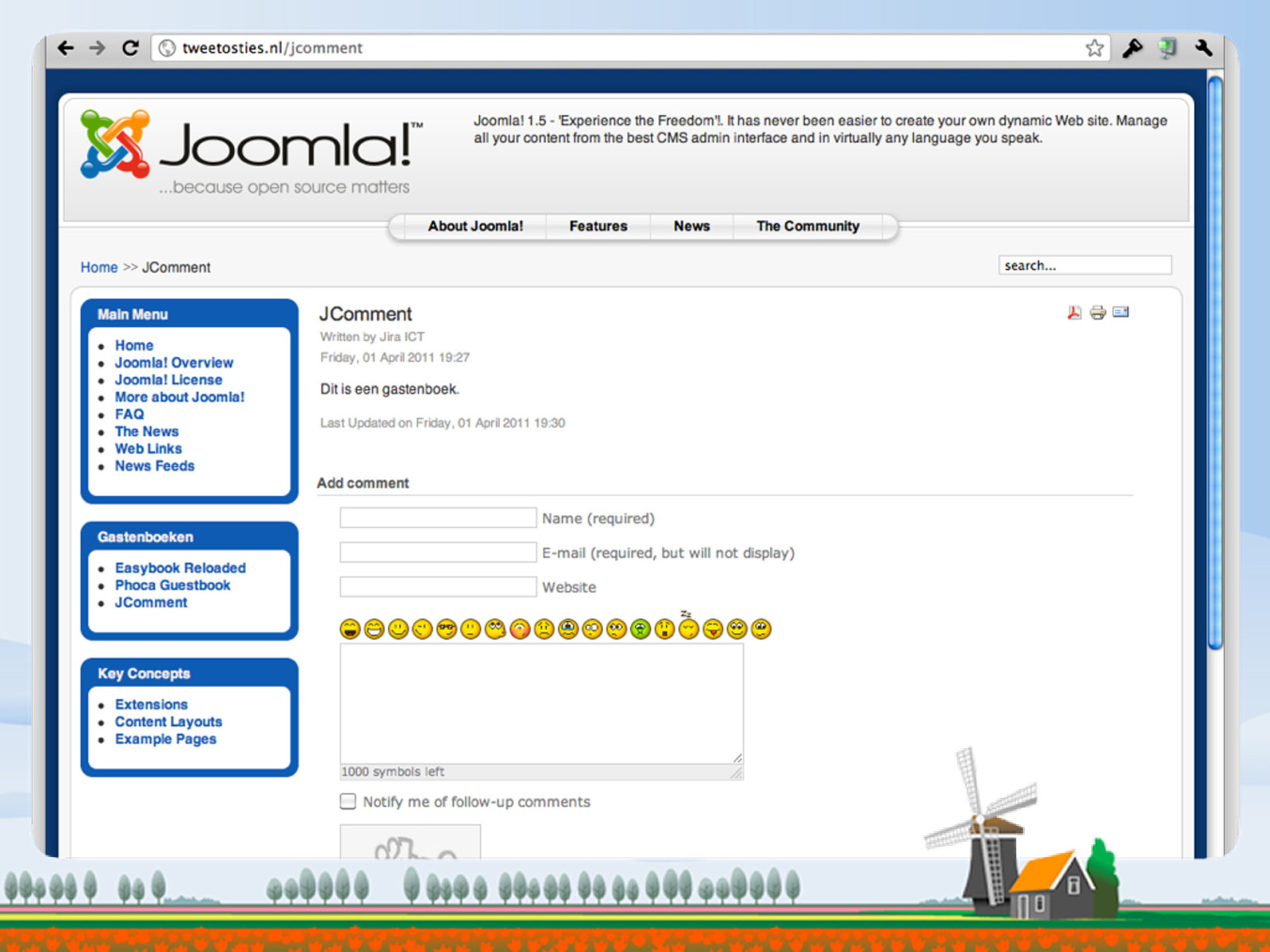Screen dimensions: 1270x952
Task: Click the Joomla! logo
Action: pos(252,152)
